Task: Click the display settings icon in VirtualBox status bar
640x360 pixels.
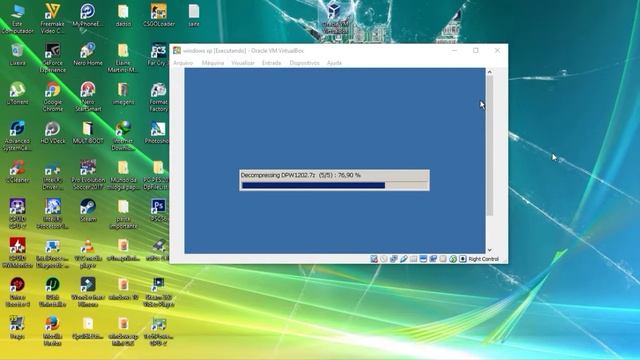Action: pyautogui.click(x=423, y=259)
